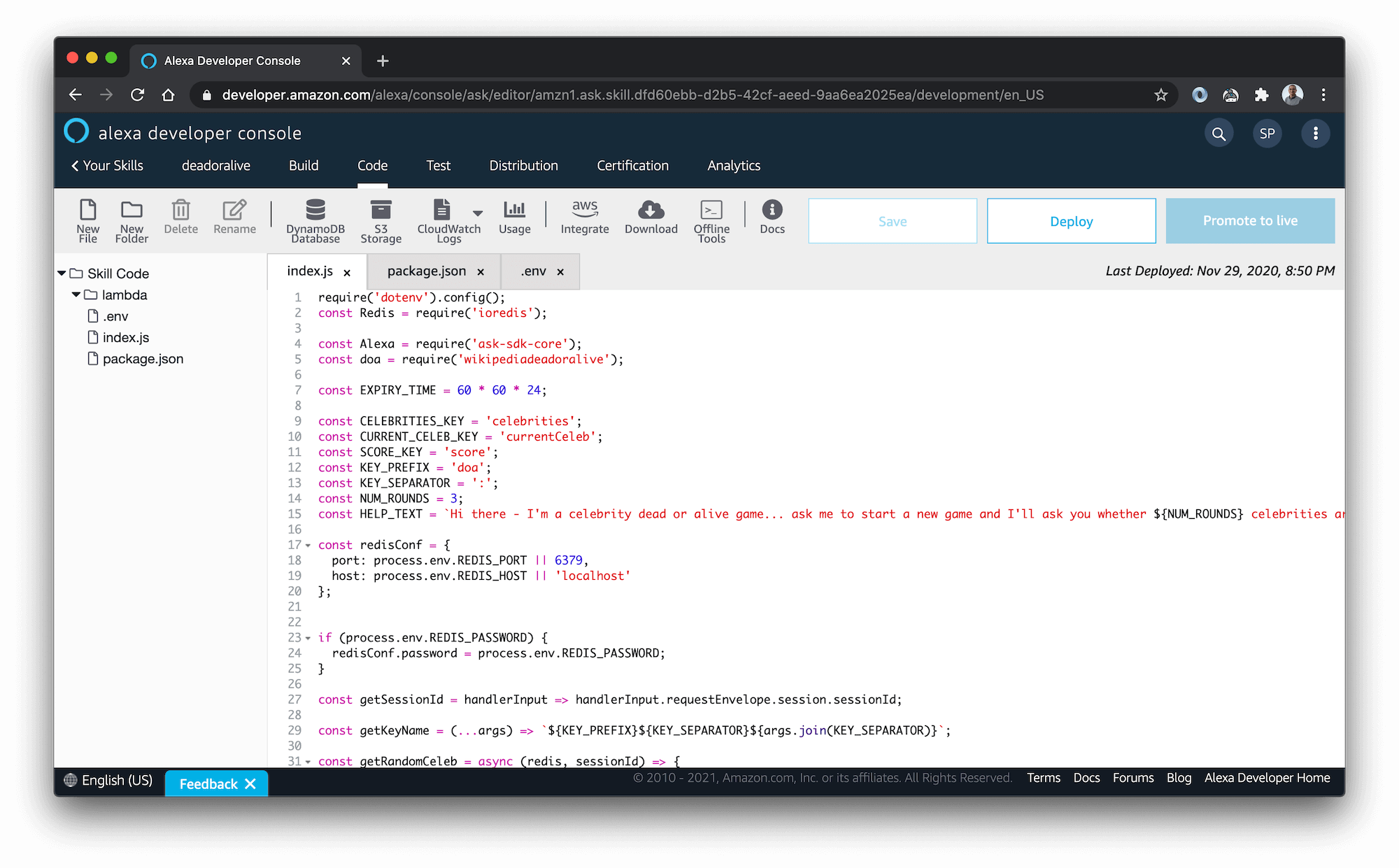Click the Build navigation menu item
Viewport: 1399px width, 868px height.
coord(302,165)
